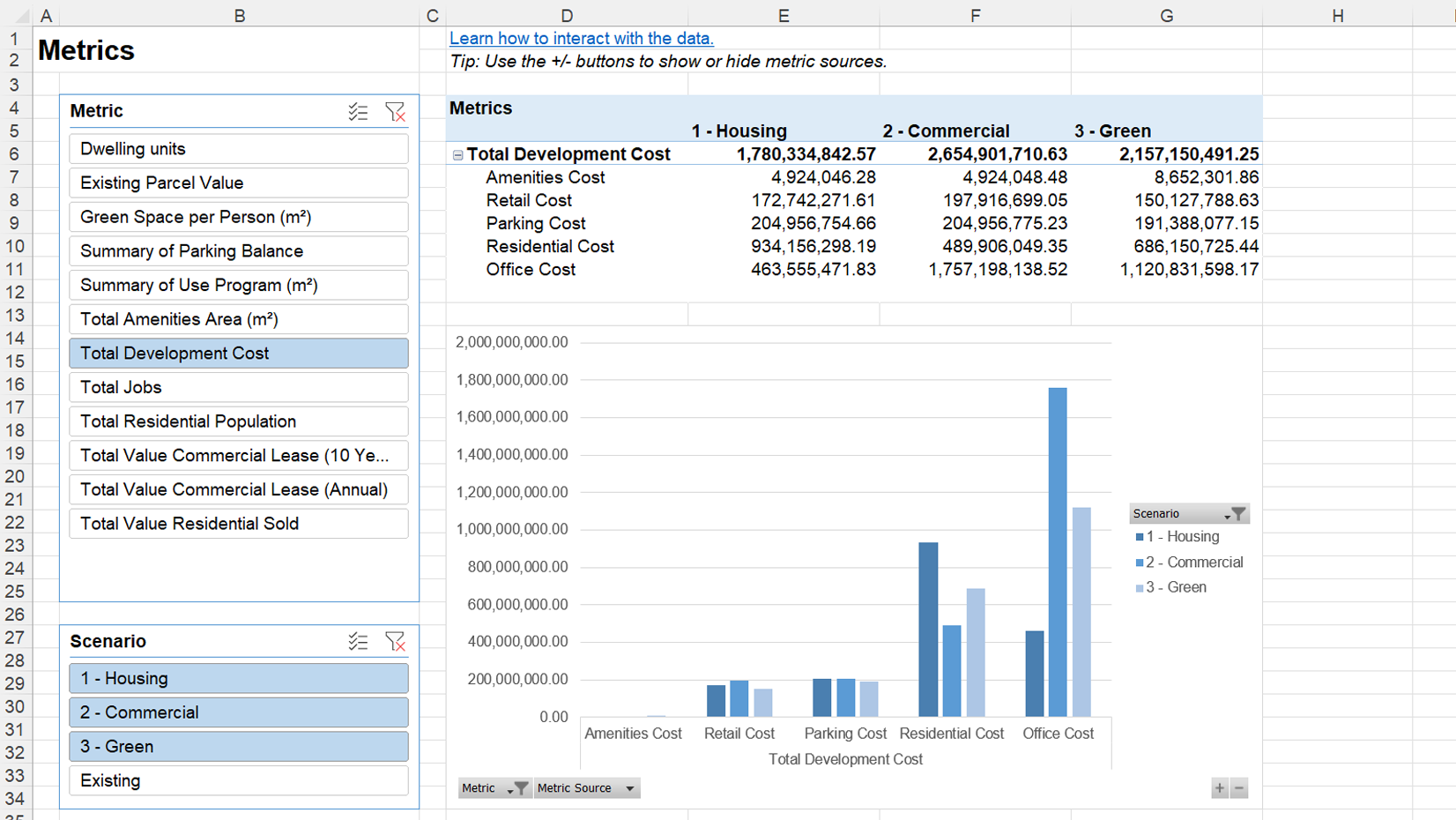Viewport: 1456px width, 820px height.
Task: Filter by Existing scenario slicer item
Action: tap(239, 781)
